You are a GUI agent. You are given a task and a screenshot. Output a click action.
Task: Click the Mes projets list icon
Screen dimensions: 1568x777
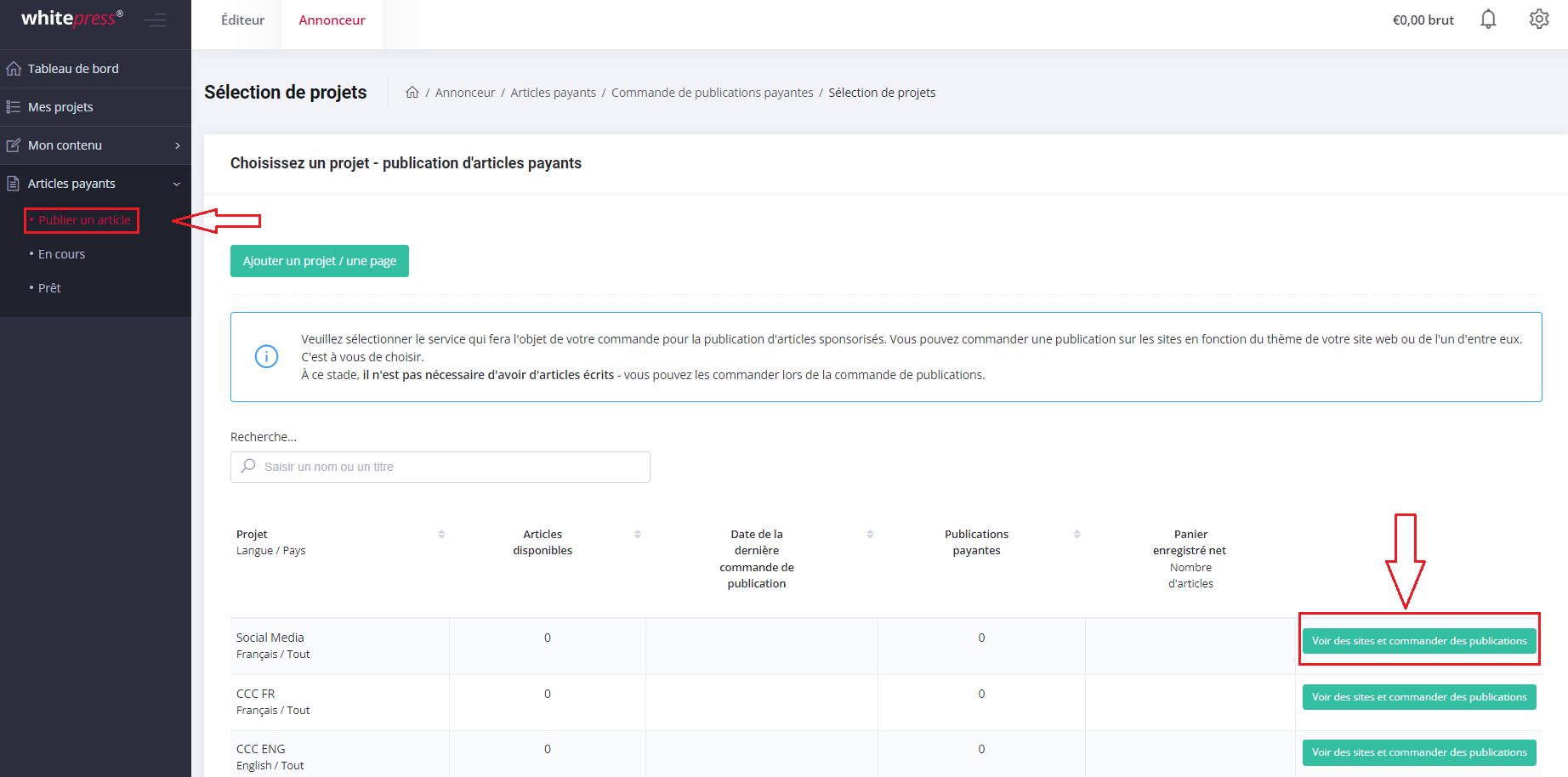pyautogui.click(x=14, y=107)
